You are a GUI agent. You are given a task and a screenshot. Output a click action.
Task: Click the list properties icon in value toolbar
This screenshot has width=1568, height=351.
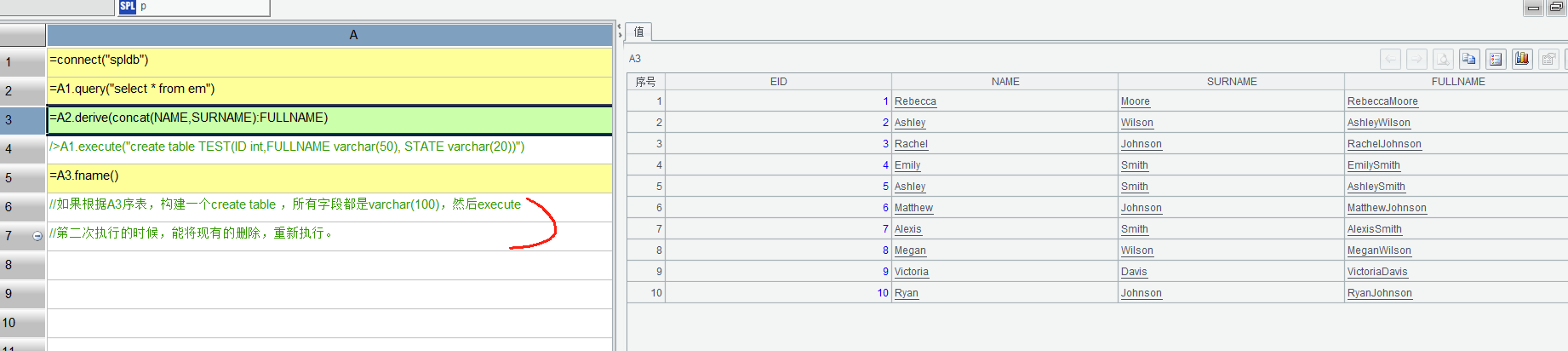[x=1496, y=59]
